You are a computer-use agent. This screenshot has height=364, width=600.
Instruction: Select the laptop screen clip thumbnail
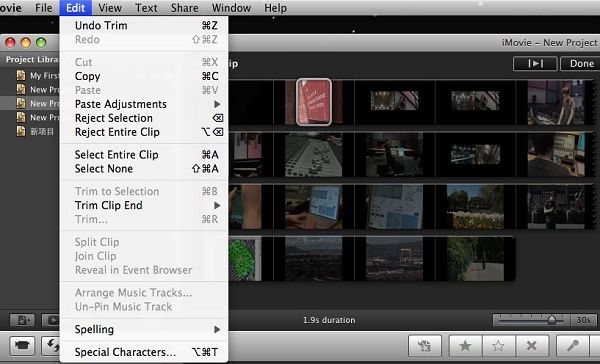coord(314,207)
